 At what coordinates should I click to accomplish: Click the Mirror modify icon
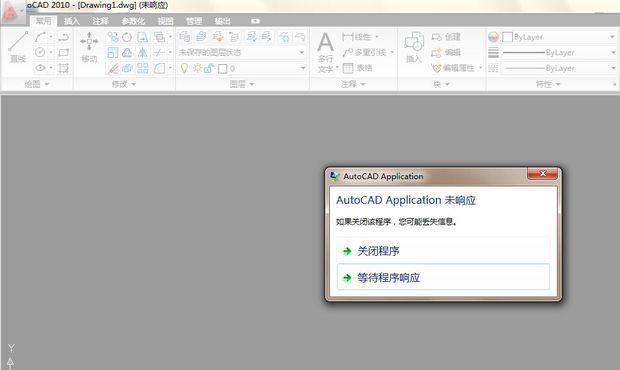142,53
